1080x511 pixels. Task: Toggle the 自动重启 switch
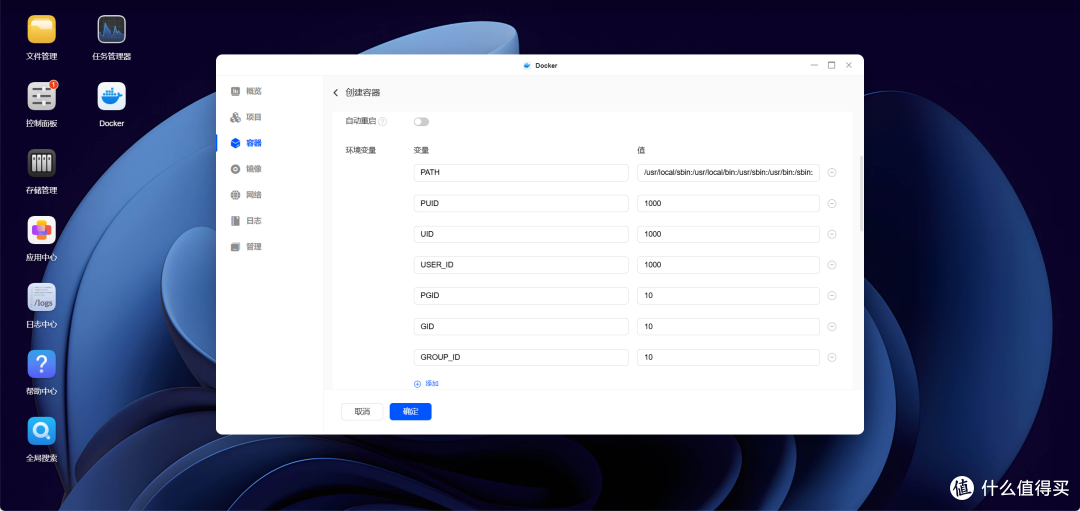(x=421, y=122)
